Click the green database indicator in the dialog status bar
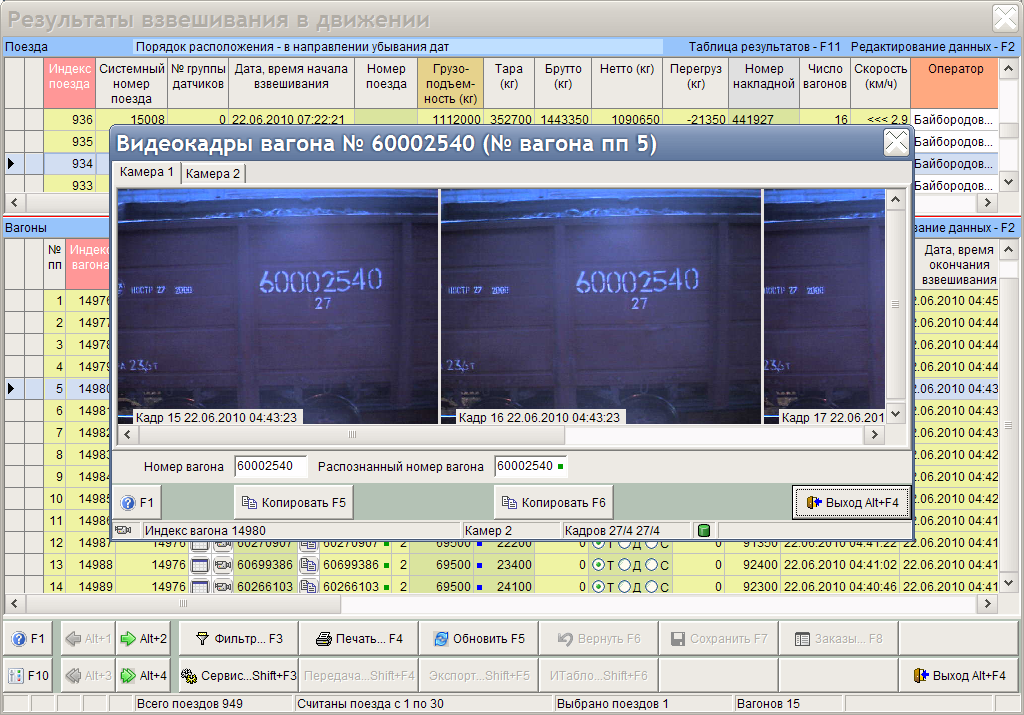Screen dimensions: 1024x715 703,530
